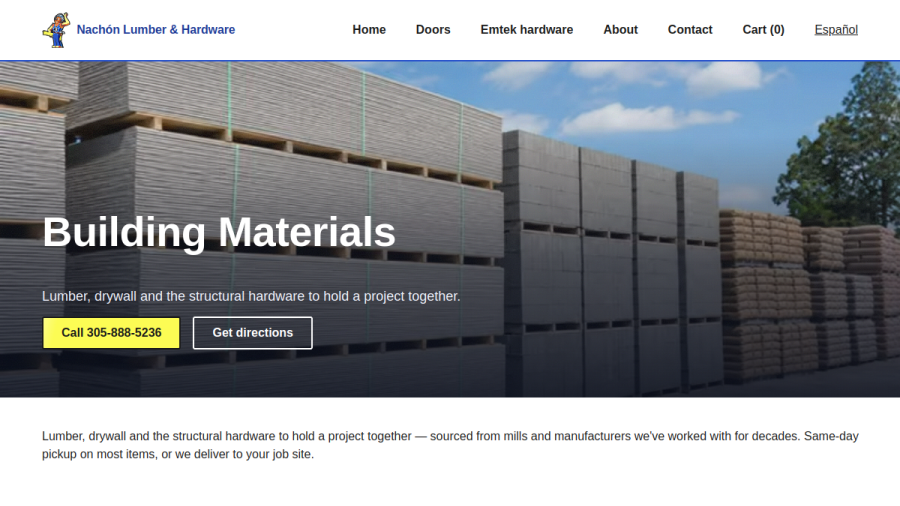The image size is (900, 506).
Task: Click the Get directions button
Action: point(253,333)
